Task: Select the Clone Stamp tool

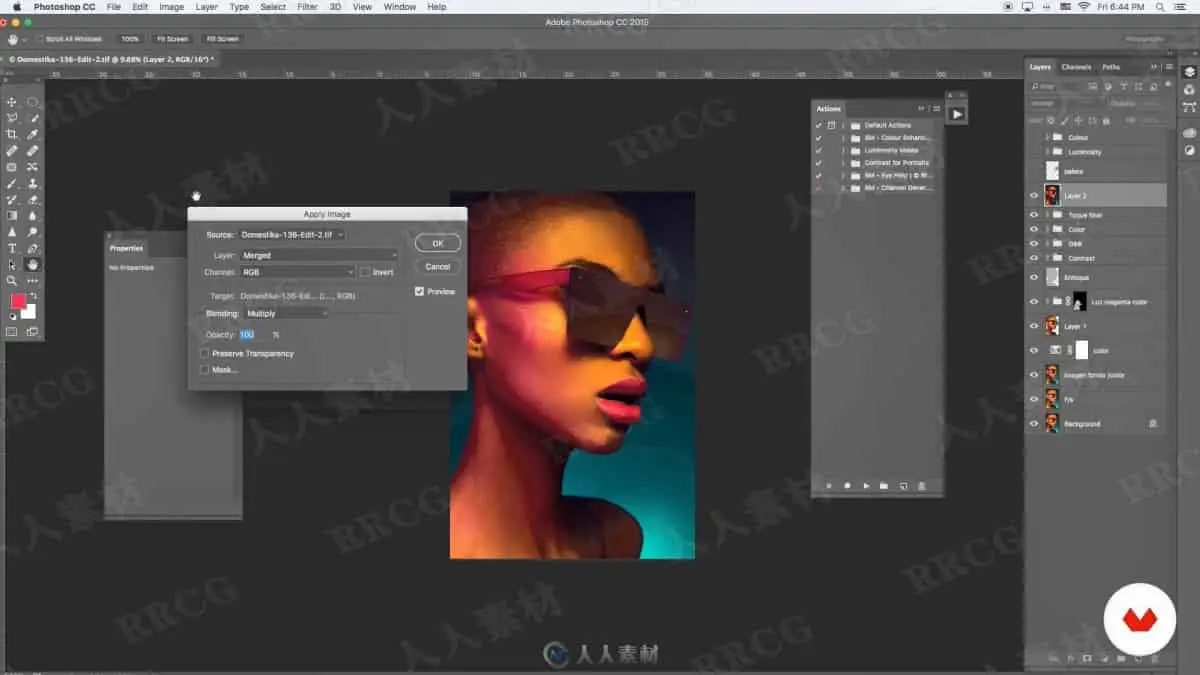Action: 33,183
